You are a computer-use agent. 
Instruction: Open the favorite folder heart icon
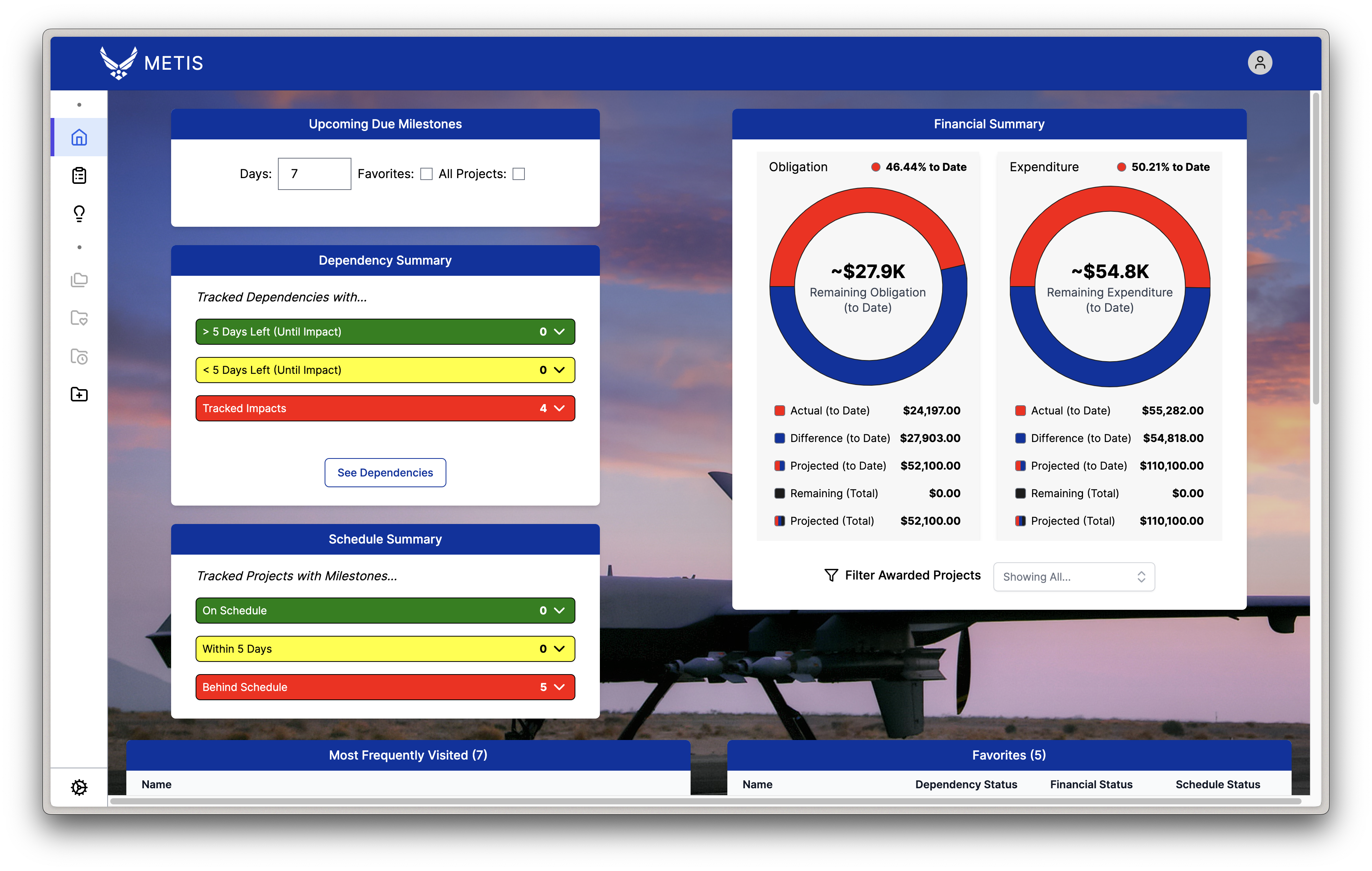(x=78, y=318)
